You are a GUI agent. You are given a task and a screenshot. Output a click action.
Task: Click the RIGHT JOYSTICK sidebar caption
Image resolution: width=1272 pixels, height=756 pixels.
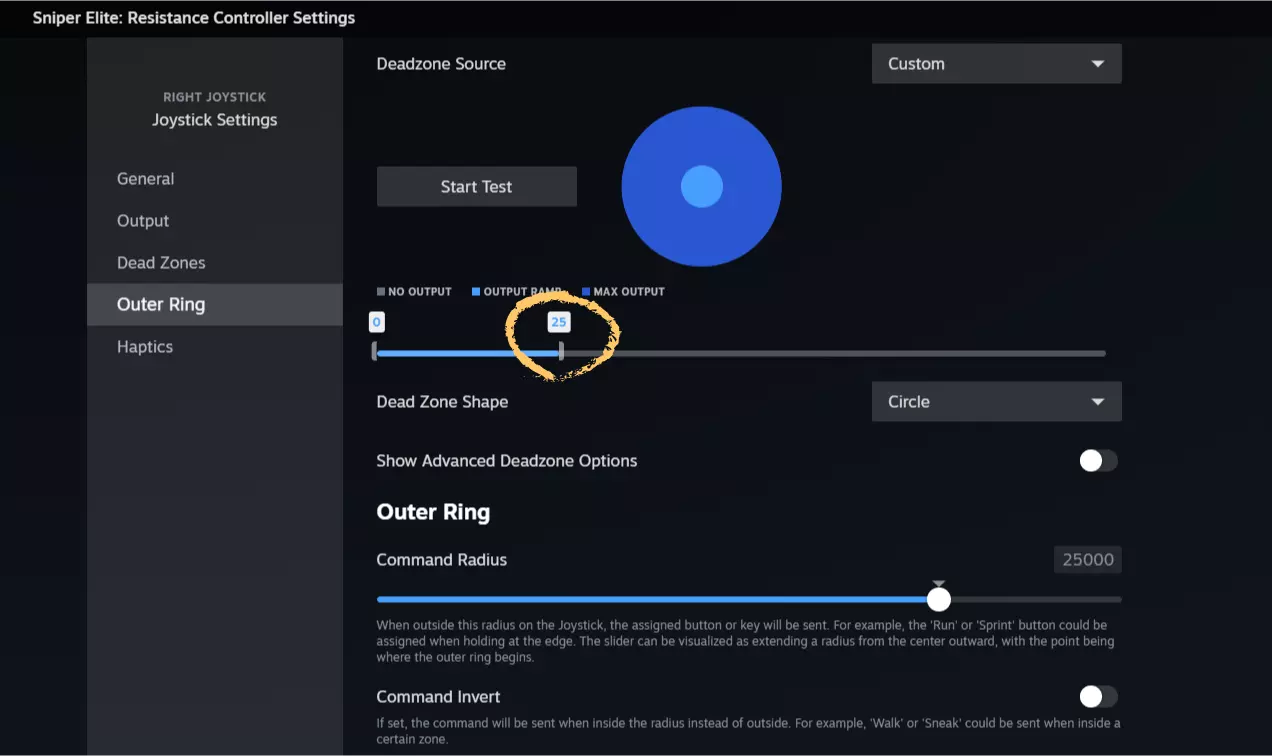(214, 97)
